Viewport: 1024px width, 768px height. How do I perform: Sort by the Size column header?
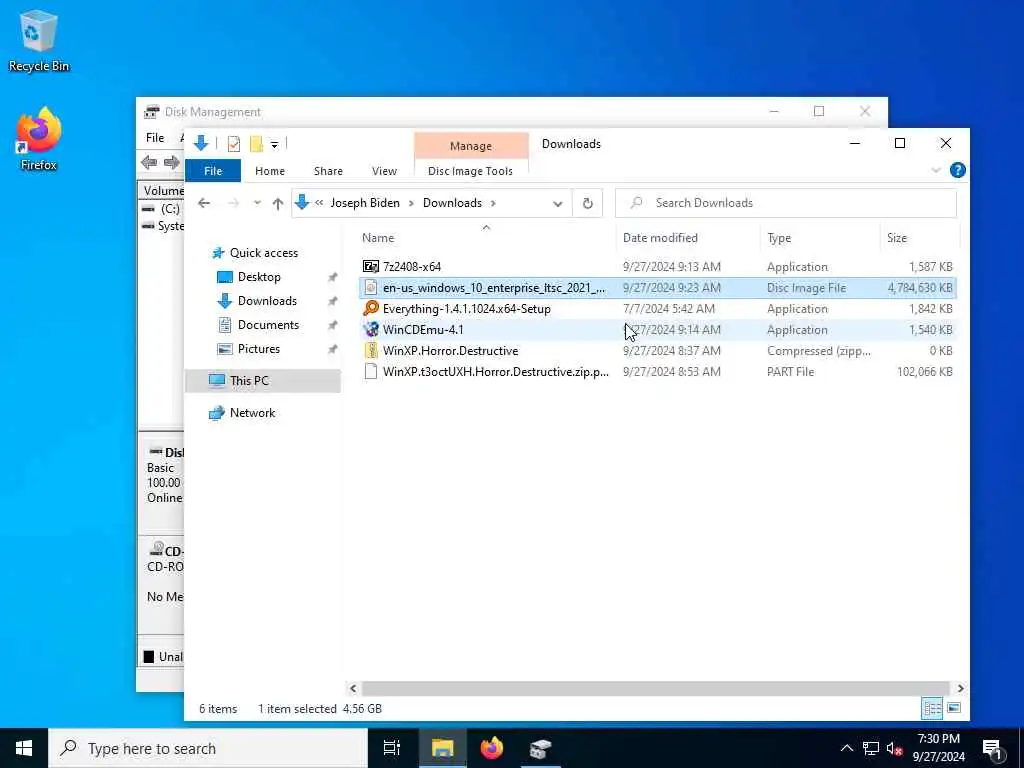tap(897, 238)
